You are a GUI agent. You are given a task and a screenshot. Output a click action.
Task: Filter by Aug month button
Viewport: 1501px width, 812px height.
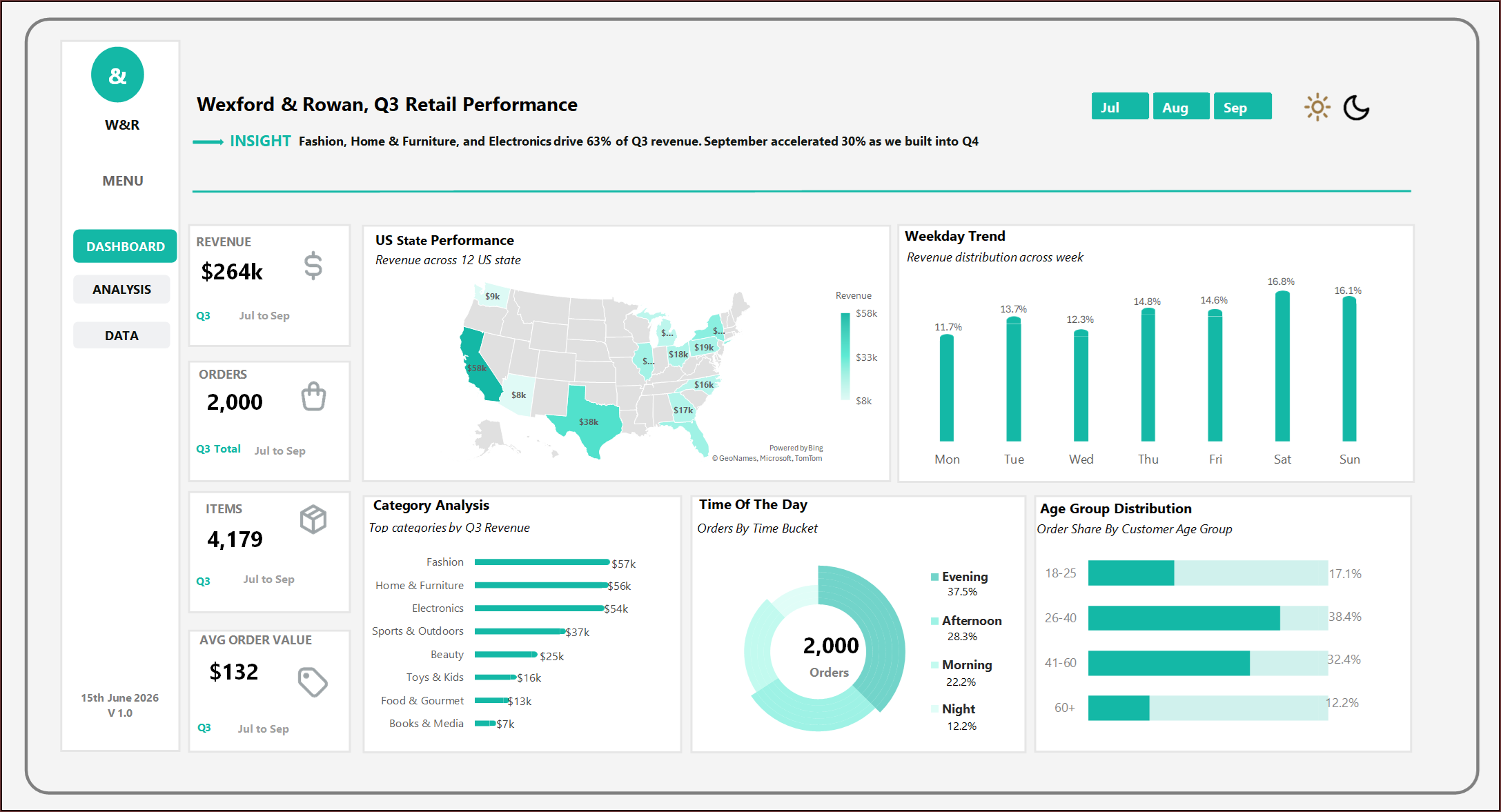(1181, 106)
